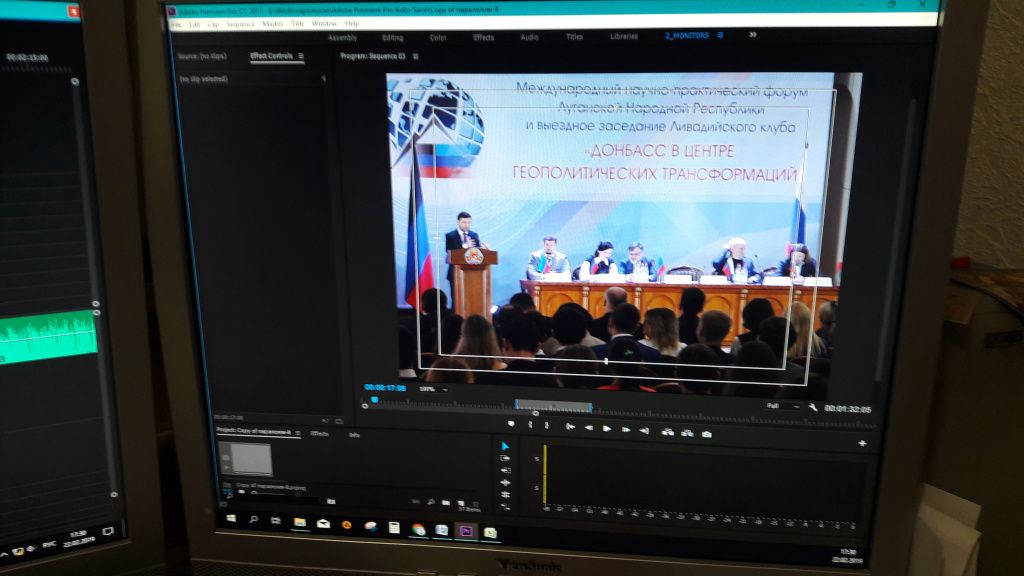Switch to the Audio workspace

(529, 37)
